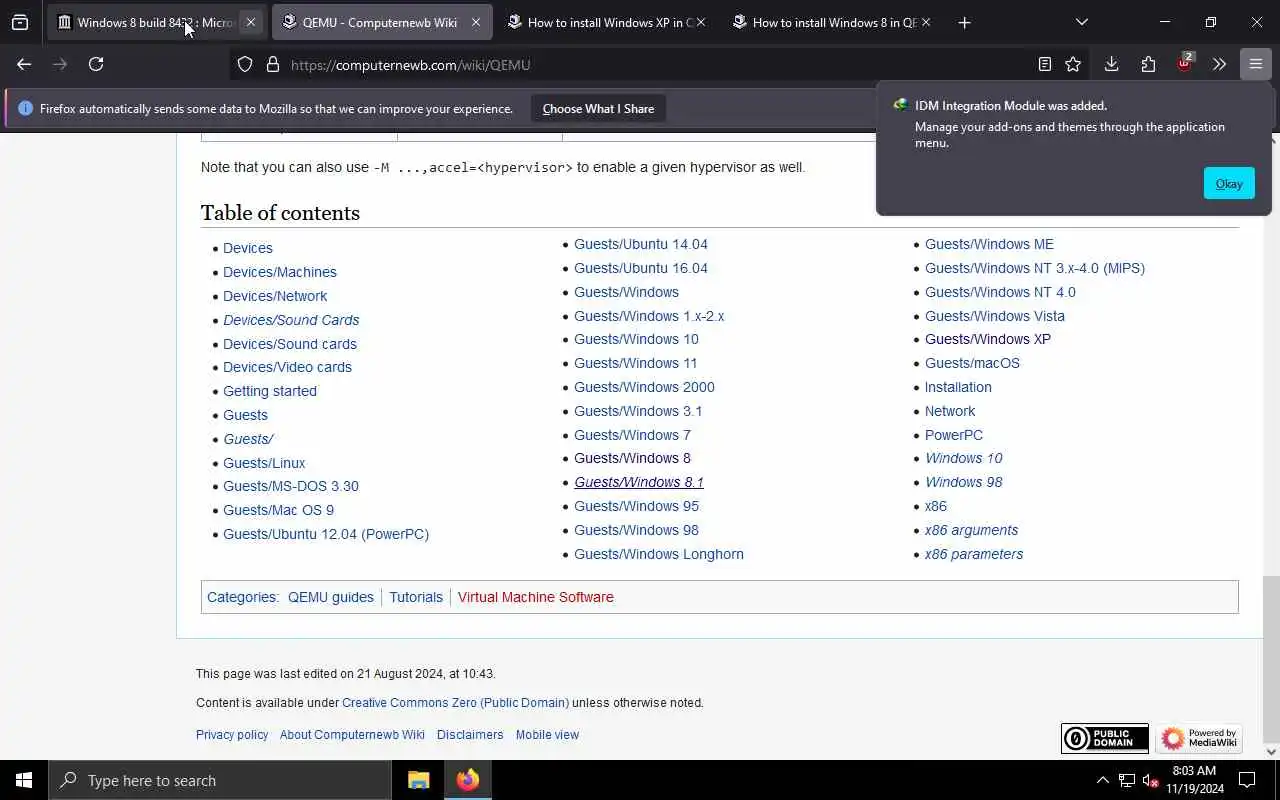Click the Firefox back arrow

[x=24, y=64]
